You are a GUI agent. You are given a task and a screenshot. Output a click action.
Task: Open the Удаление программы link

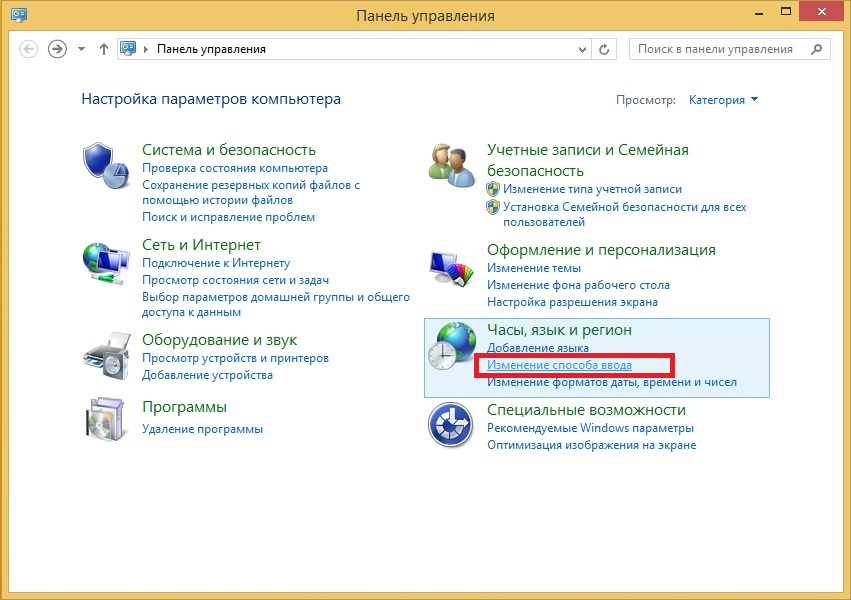point(202,429)
